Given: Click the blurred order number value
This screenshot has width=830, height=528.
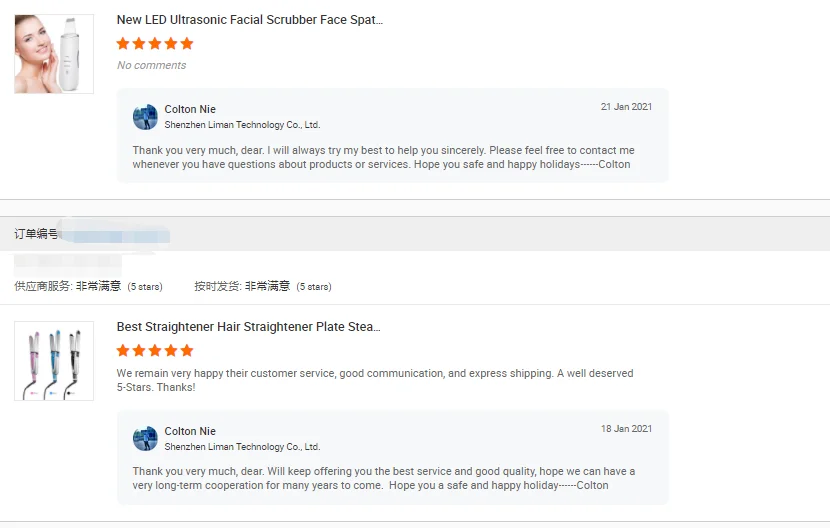Looking at the screenshot, I should (x=113, y=234).
